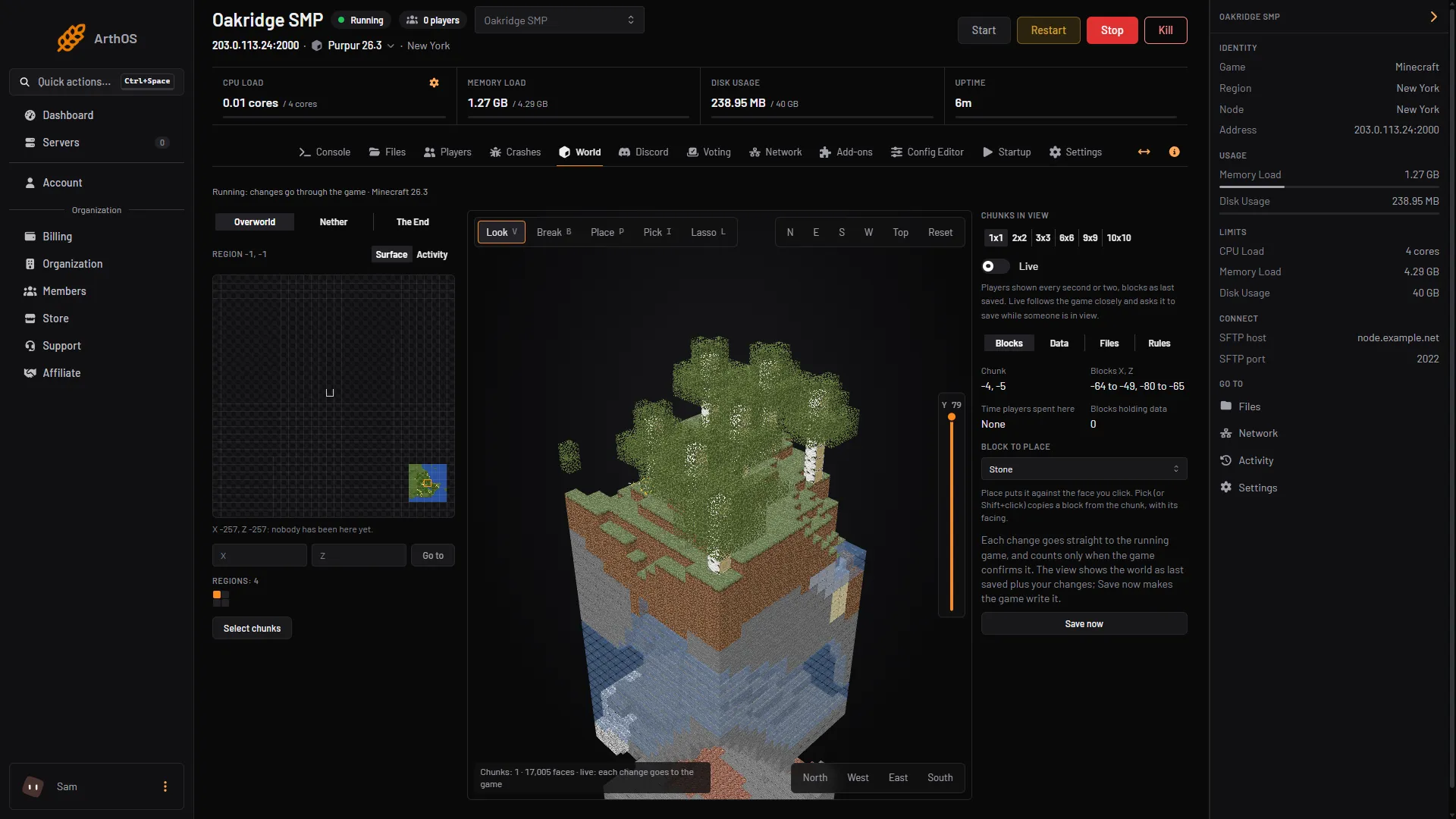Switch to the Rules sub-tab
Screen dimensions: 1456x819
[1159, 344]
